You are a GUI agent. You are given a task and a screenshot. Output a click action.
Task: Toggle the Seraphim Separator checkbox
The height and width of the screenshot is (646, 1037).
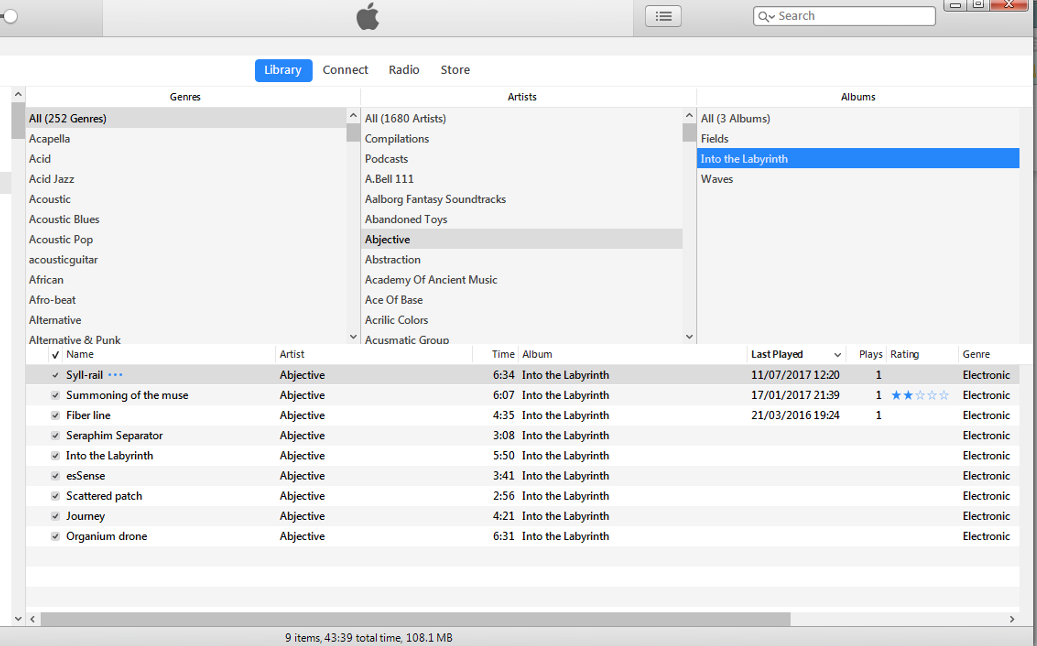pyautogui.click(x=56, y=436)
